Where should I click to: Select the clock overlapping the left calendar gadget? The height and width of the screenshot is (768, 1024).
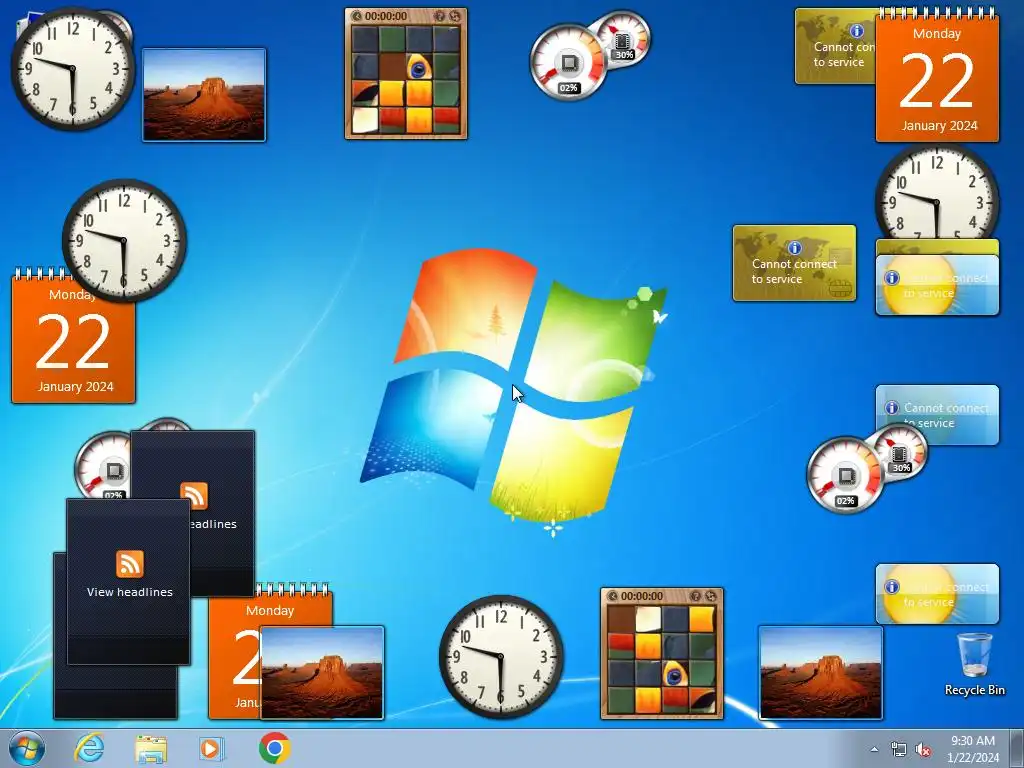pyautogui.click(x=123, y=240)
